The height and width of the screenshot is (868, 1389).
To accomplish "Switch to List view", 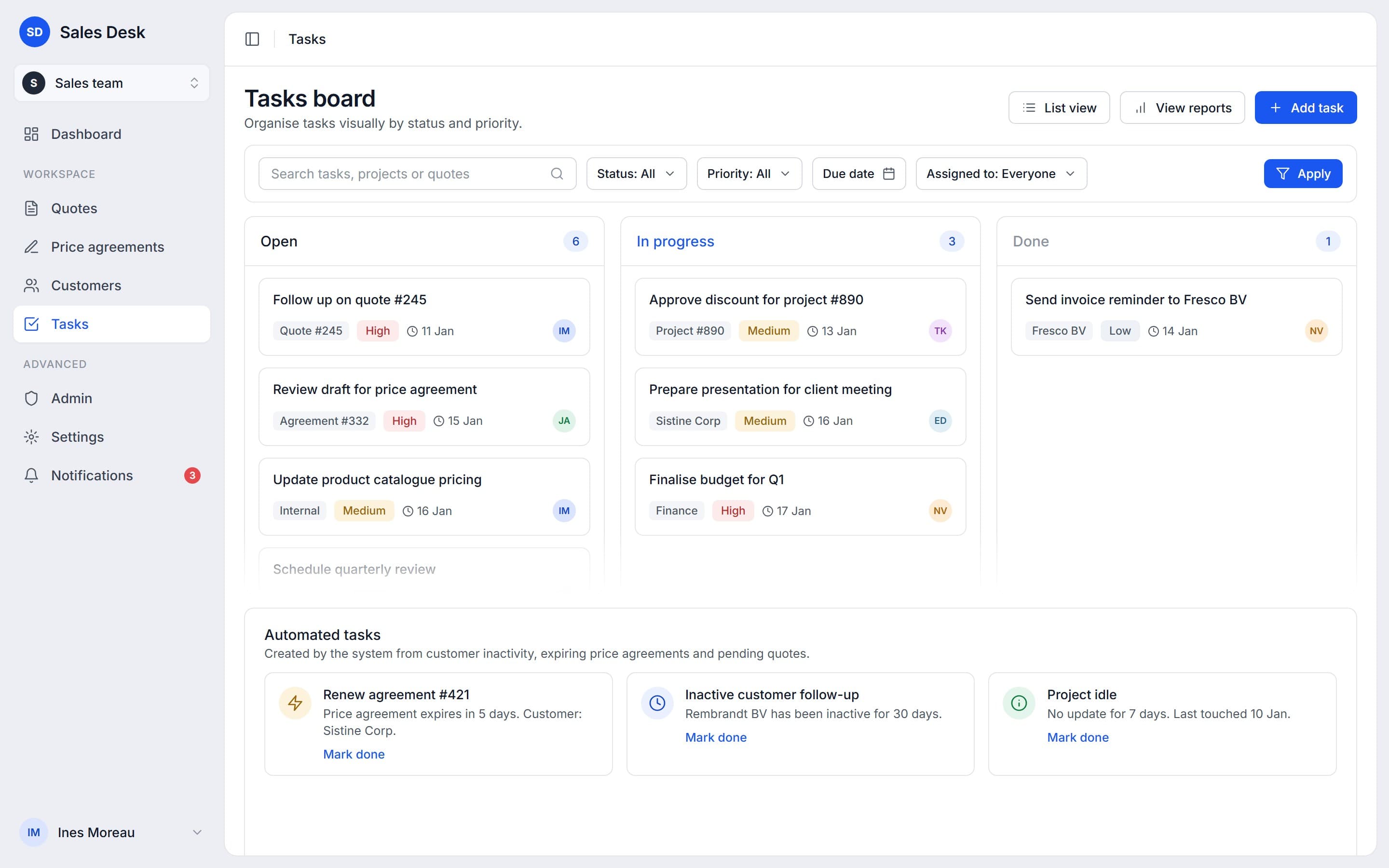I will [x=1059, y=108].
